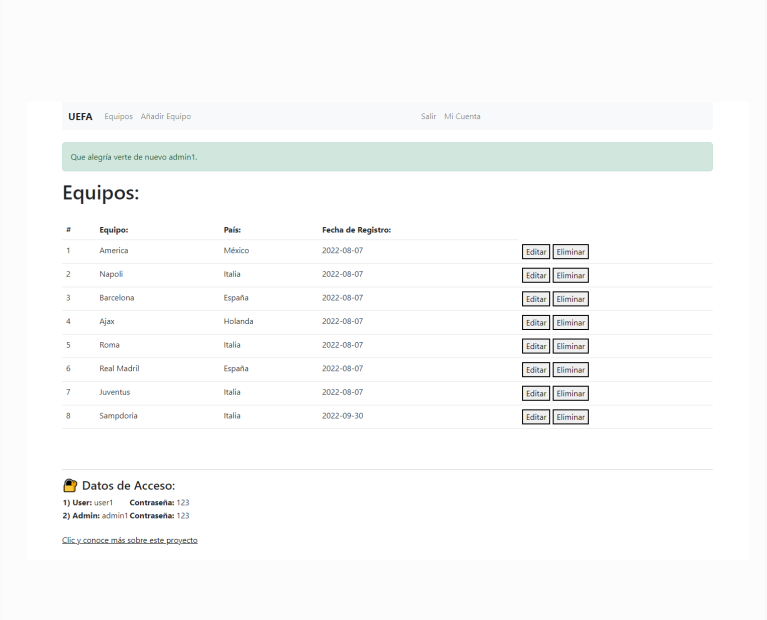Delete the Roma team

point(571,346)
